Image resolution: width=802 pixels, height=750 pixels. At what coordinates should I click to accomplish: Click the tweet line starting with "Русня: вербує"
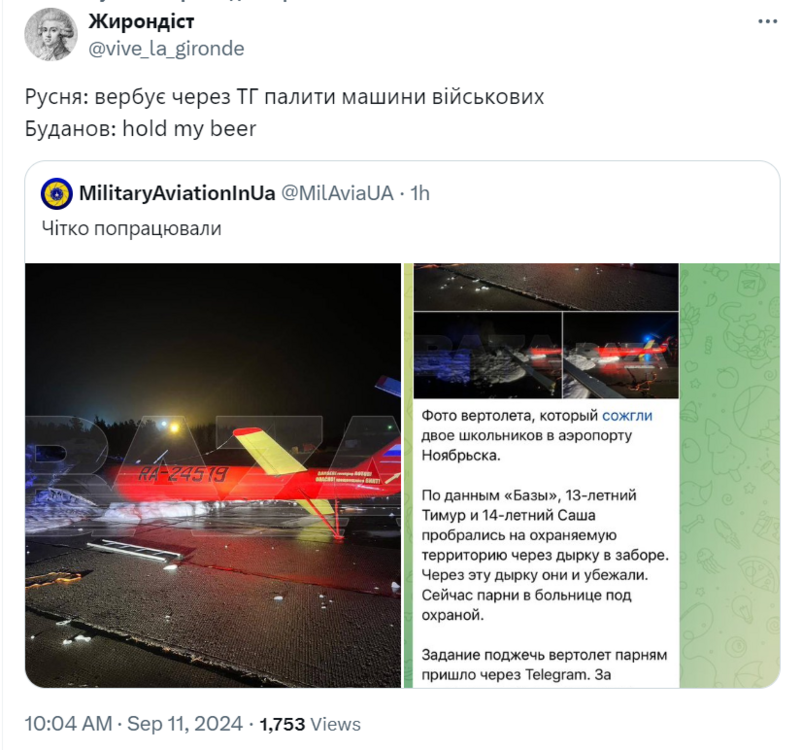click(x=284, y=98)
